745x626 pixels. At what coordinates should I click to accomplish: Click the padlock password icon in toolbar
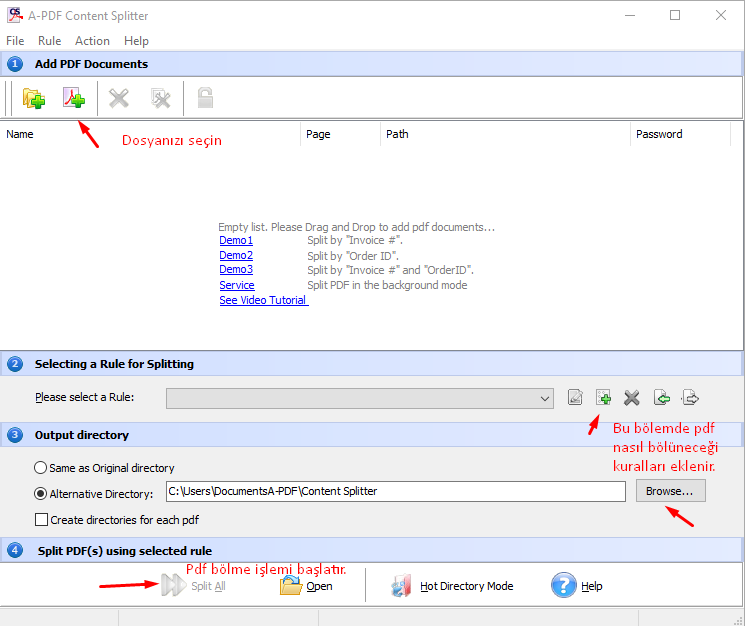(205, 97)
